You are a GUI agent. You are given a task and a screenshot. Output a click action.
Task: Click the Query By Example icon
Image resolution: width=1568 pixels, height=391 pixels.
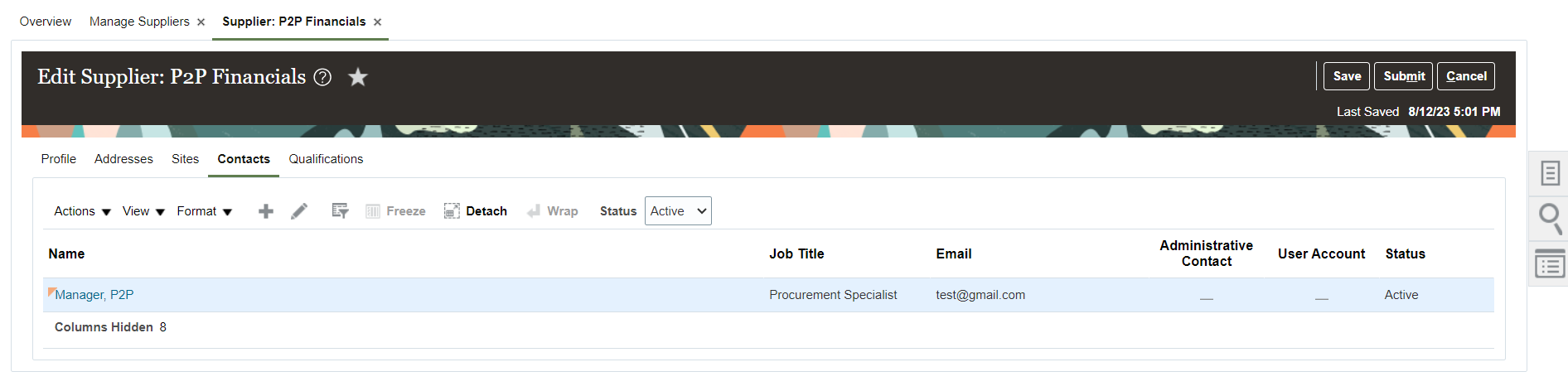340,211
